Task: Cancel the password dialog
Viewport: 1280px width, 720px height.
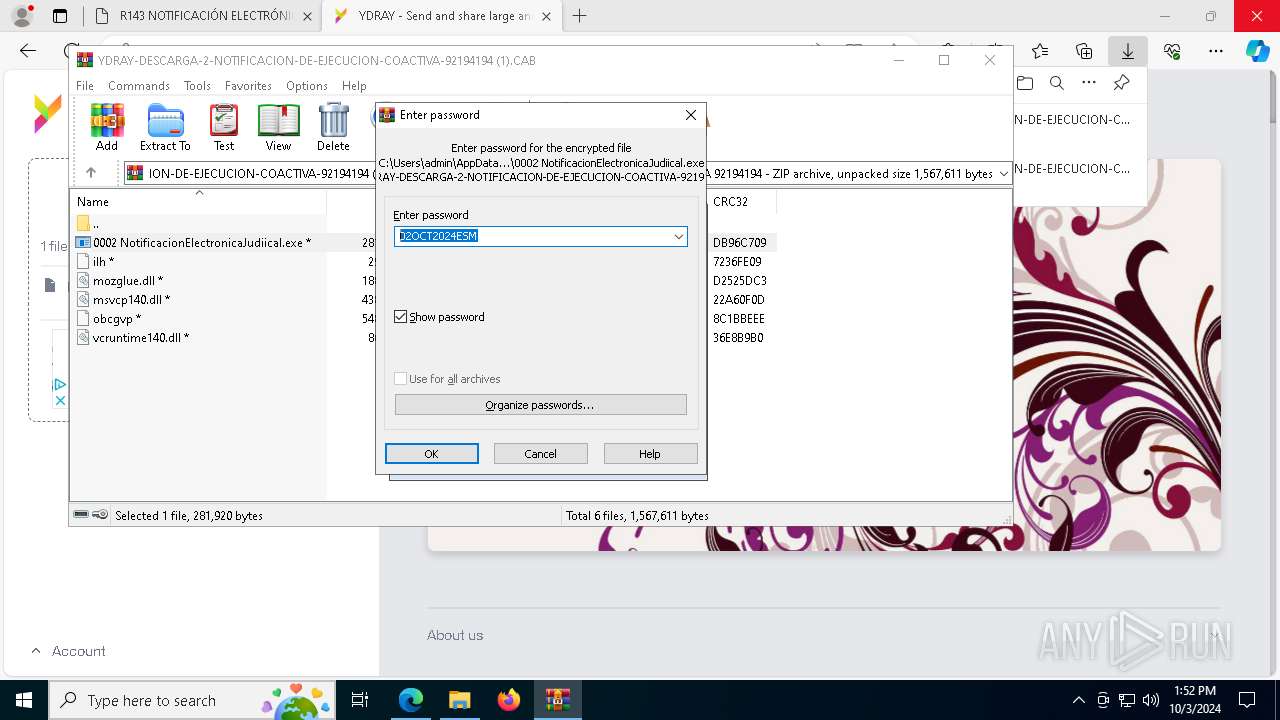Action: pyautogui.click(x=540, y=454)
